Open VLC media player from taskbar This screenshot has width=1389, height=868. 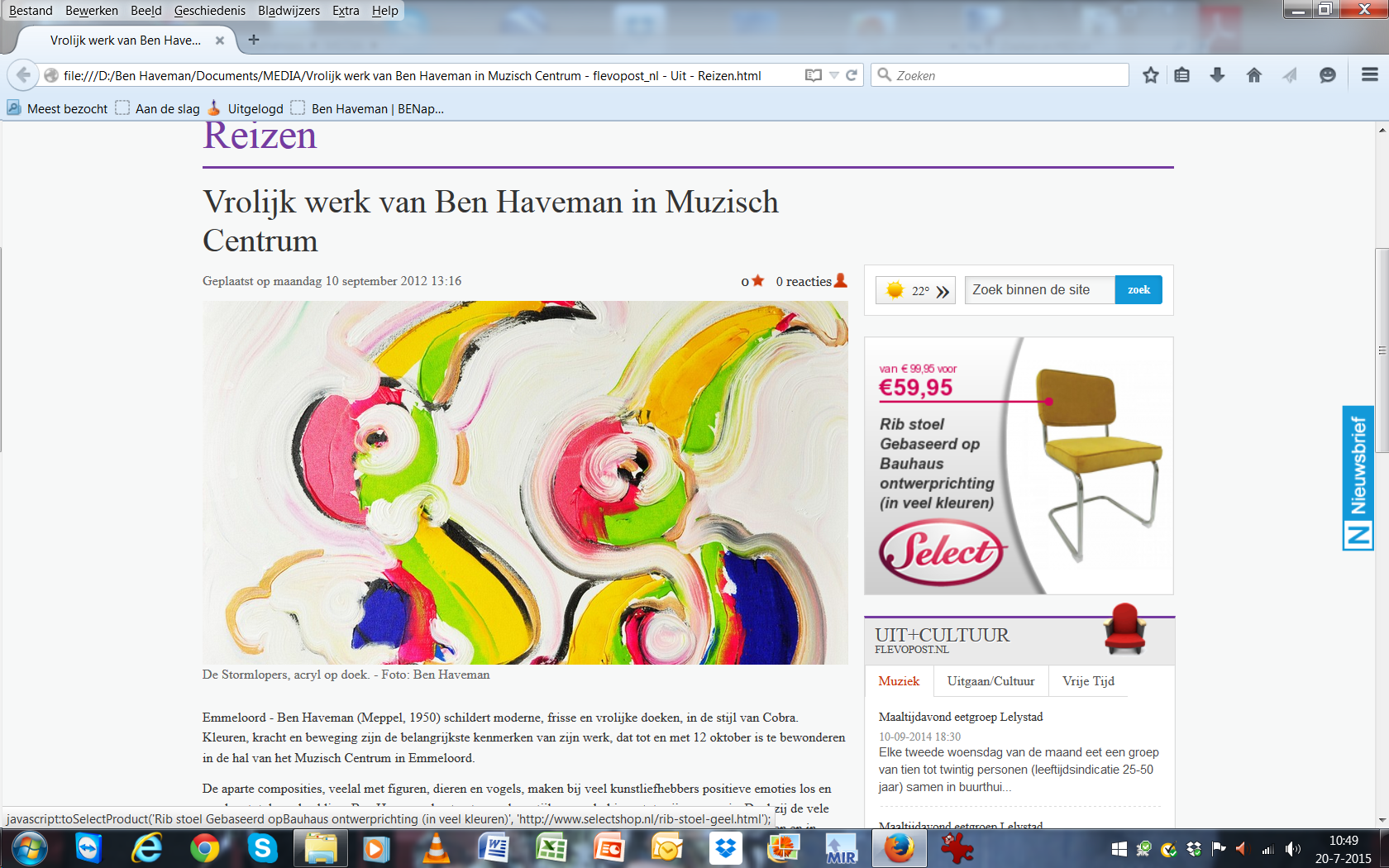pos(436,848)
